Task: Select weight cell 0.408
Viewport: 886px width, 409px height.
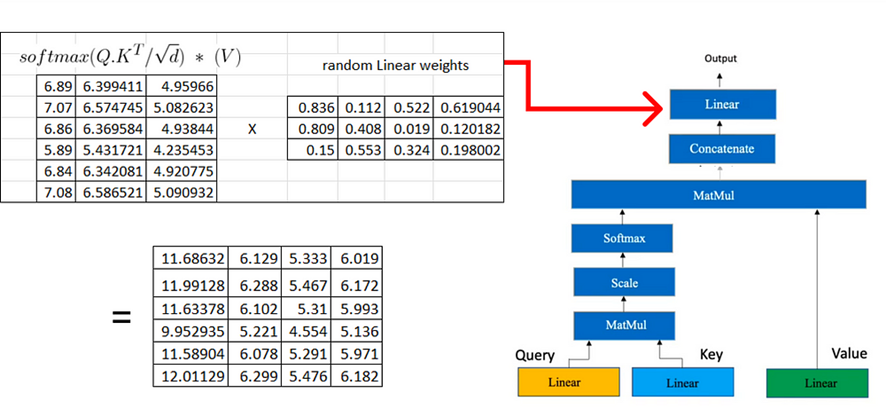Action: click(362, 129)
